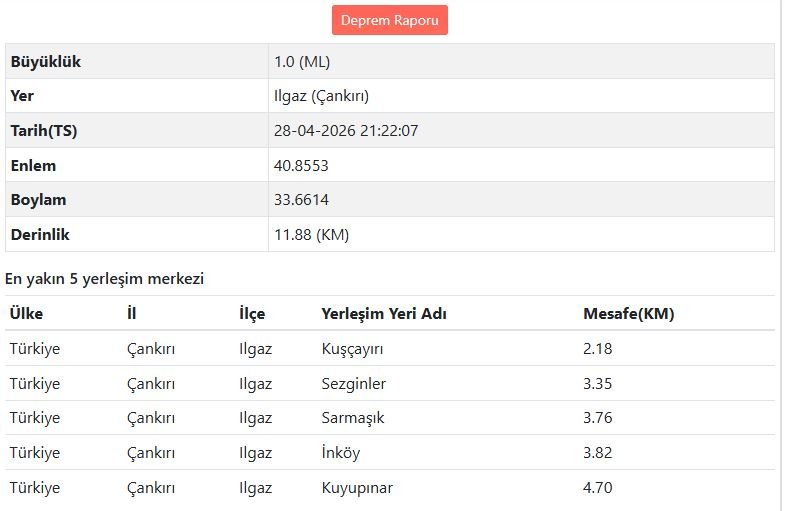Click the Sarmaşık settlement name

pos(352,418)
